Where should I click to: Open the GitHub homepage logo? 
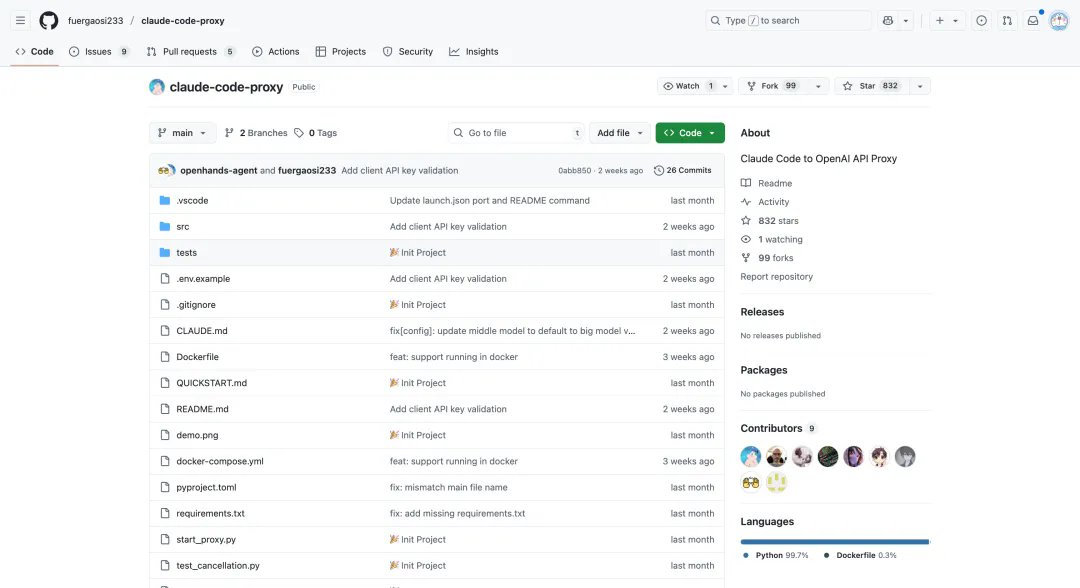pos(48,21)
